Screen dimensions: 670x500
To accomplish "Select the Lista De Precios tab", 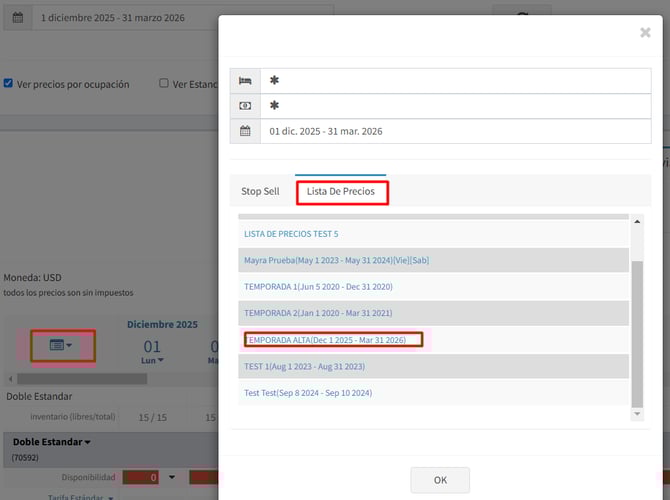I will [x=341, y=191].
